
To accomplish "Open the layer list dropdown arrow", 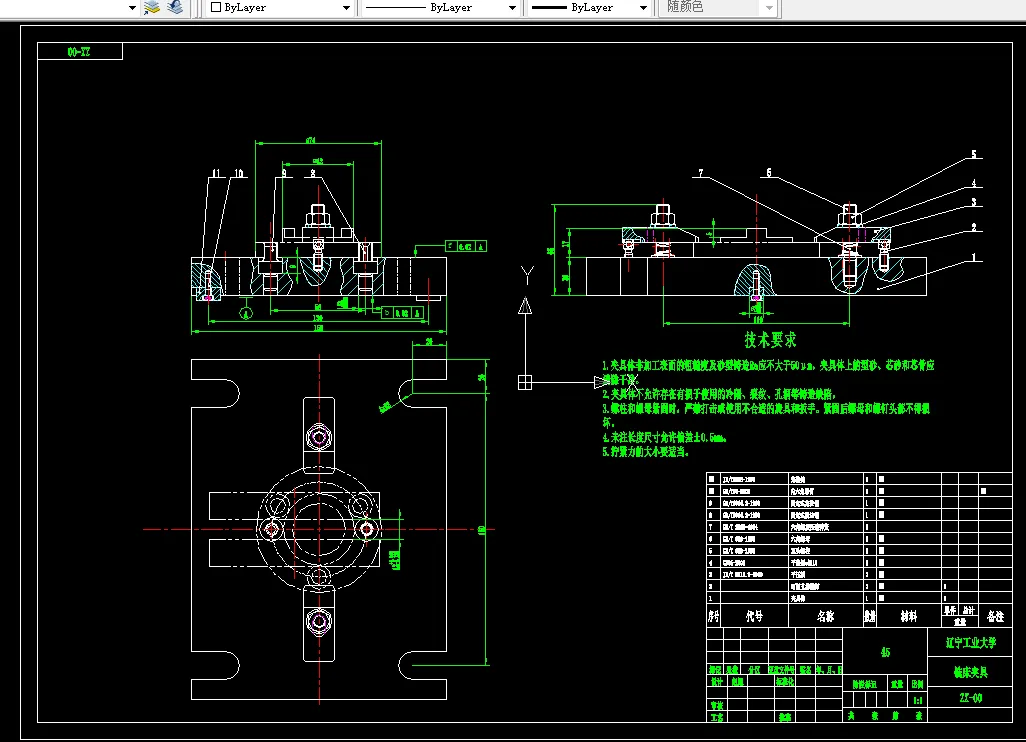I will click(x=132, y=8).
